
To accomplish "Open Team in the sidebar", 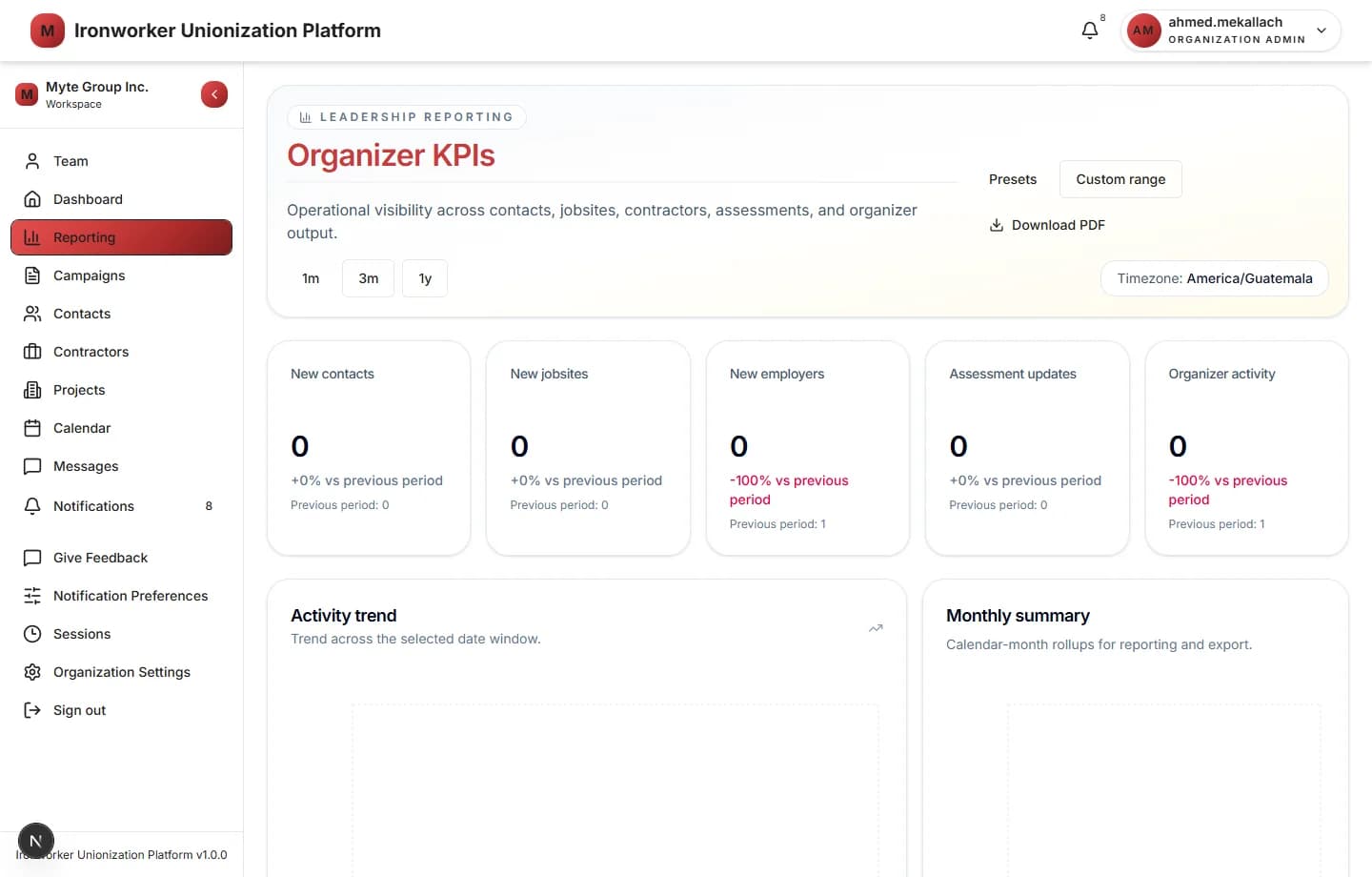I will [121, 161].
